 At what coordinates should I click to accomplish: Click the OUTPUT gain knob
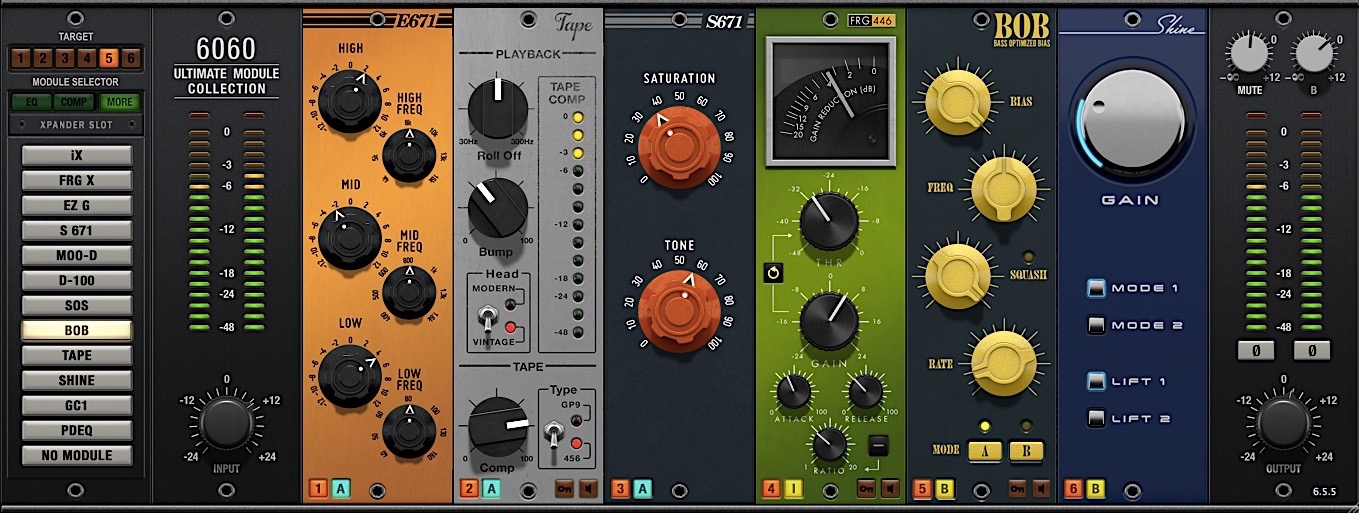(1284, 424)
